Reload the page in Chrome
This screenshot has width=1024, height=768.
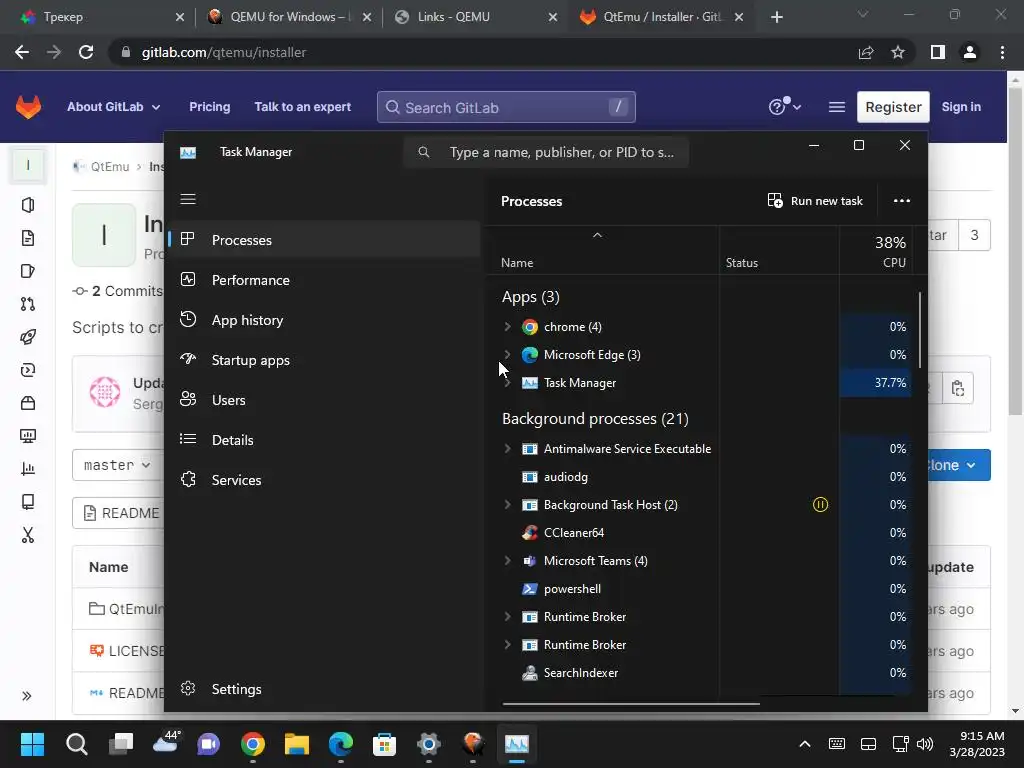tap(86, 52)
